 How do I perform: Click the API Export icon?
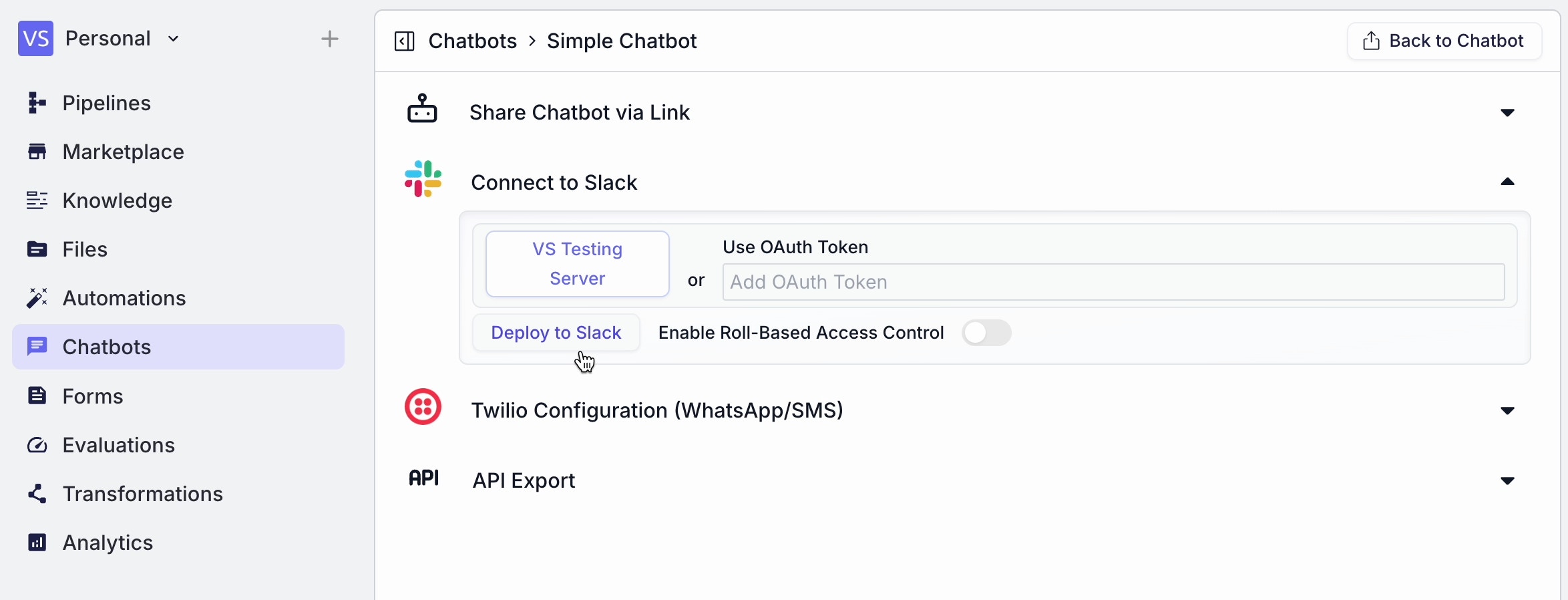[424, 478]
